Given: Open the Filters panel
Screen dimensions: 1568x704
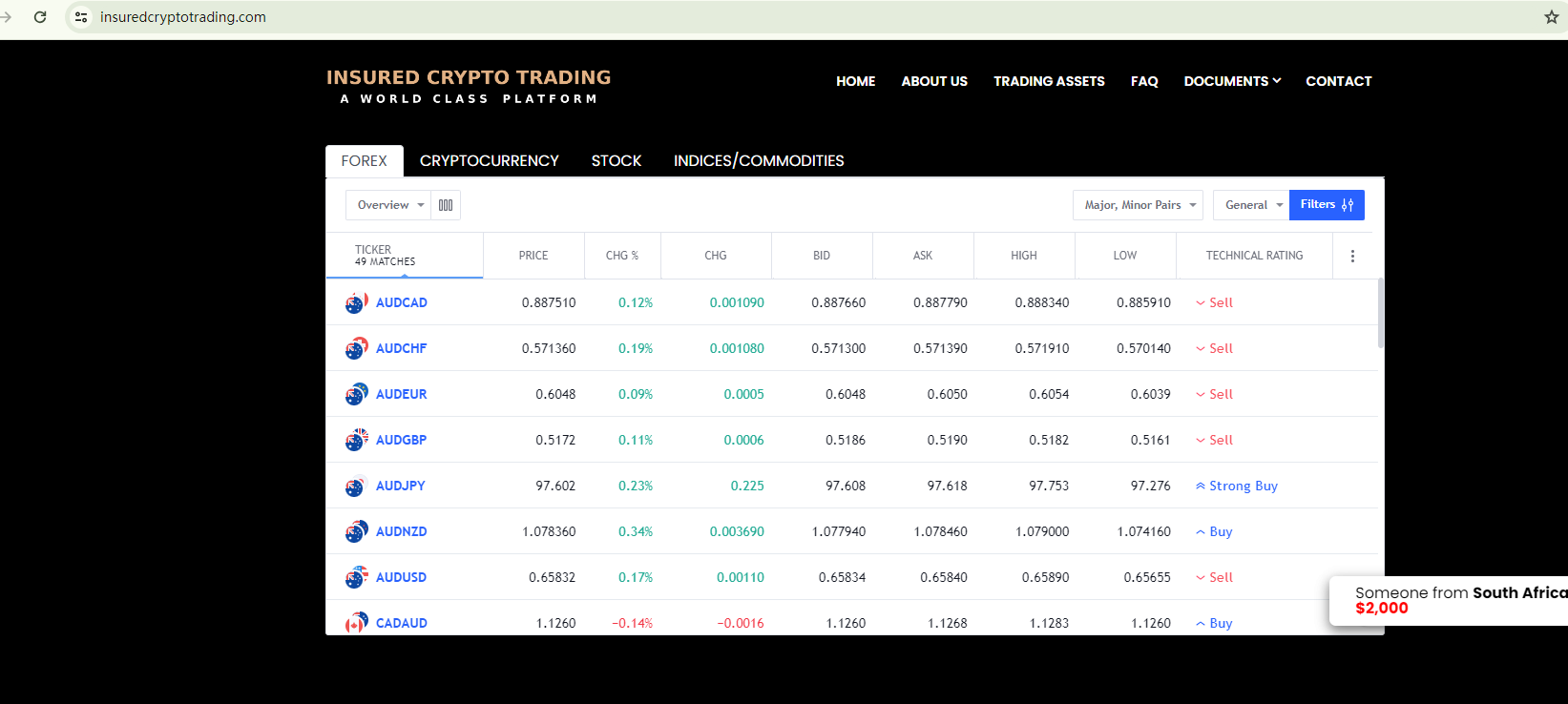Looking at the screenshot, I should (1326, 205).
